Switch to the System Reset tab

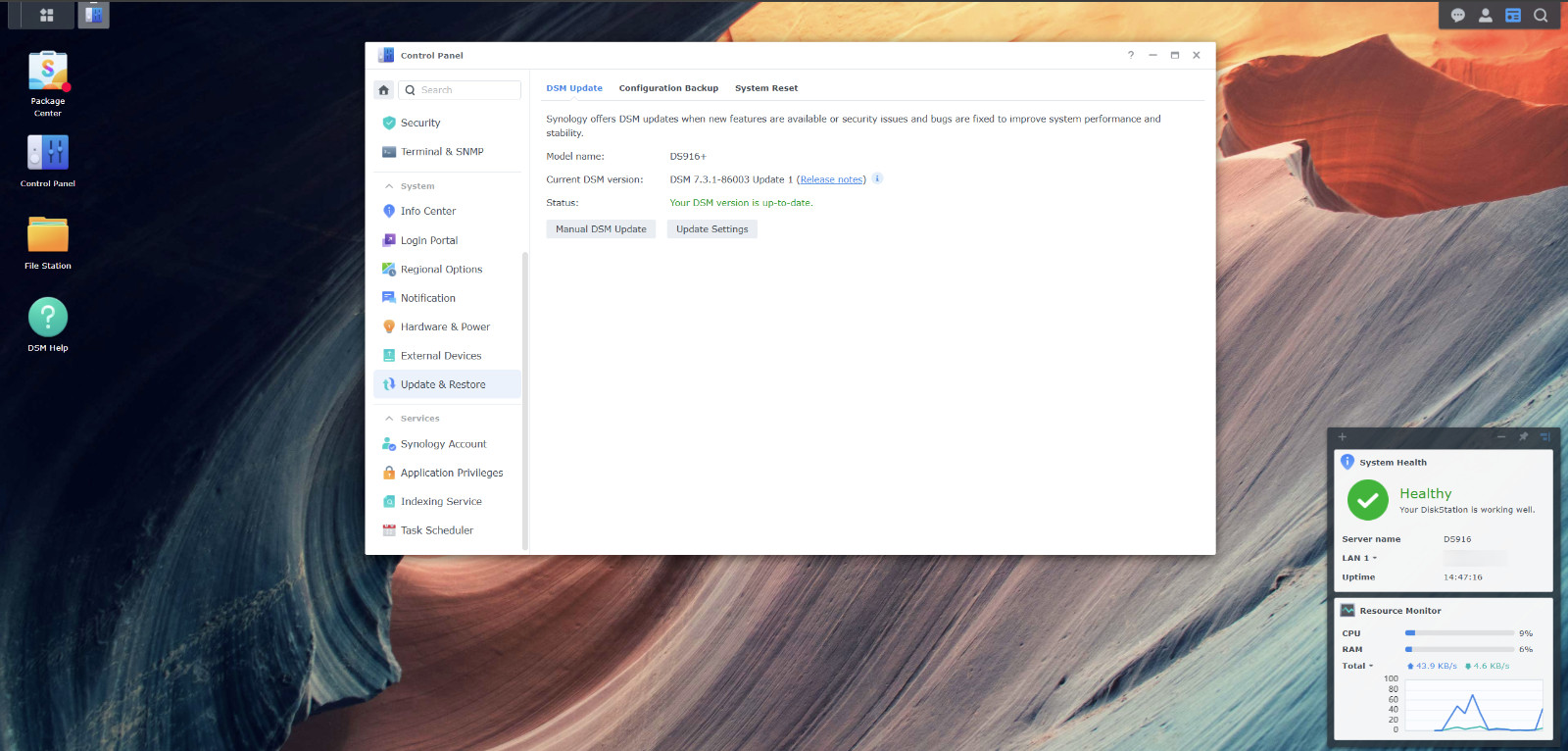point(765,88)
